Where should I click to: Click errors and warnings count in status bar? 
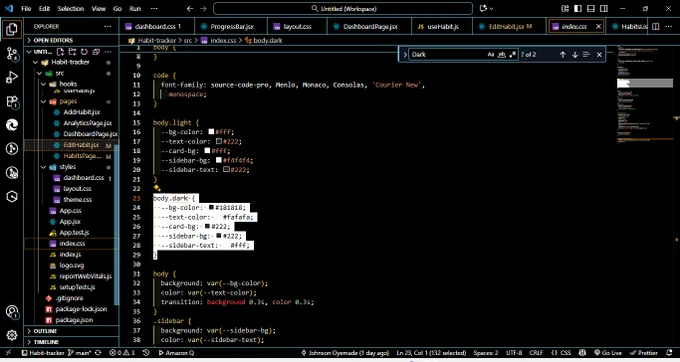[122, 353]
